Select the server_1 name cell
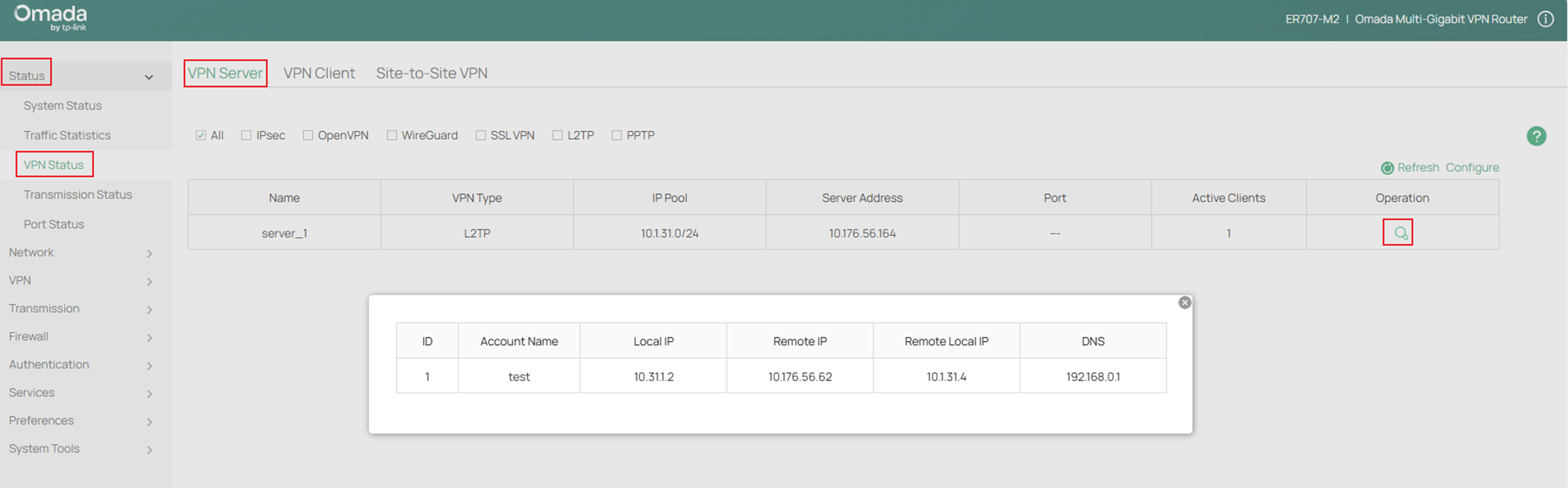Screen dimensions: 1568x488 [284, 233]
